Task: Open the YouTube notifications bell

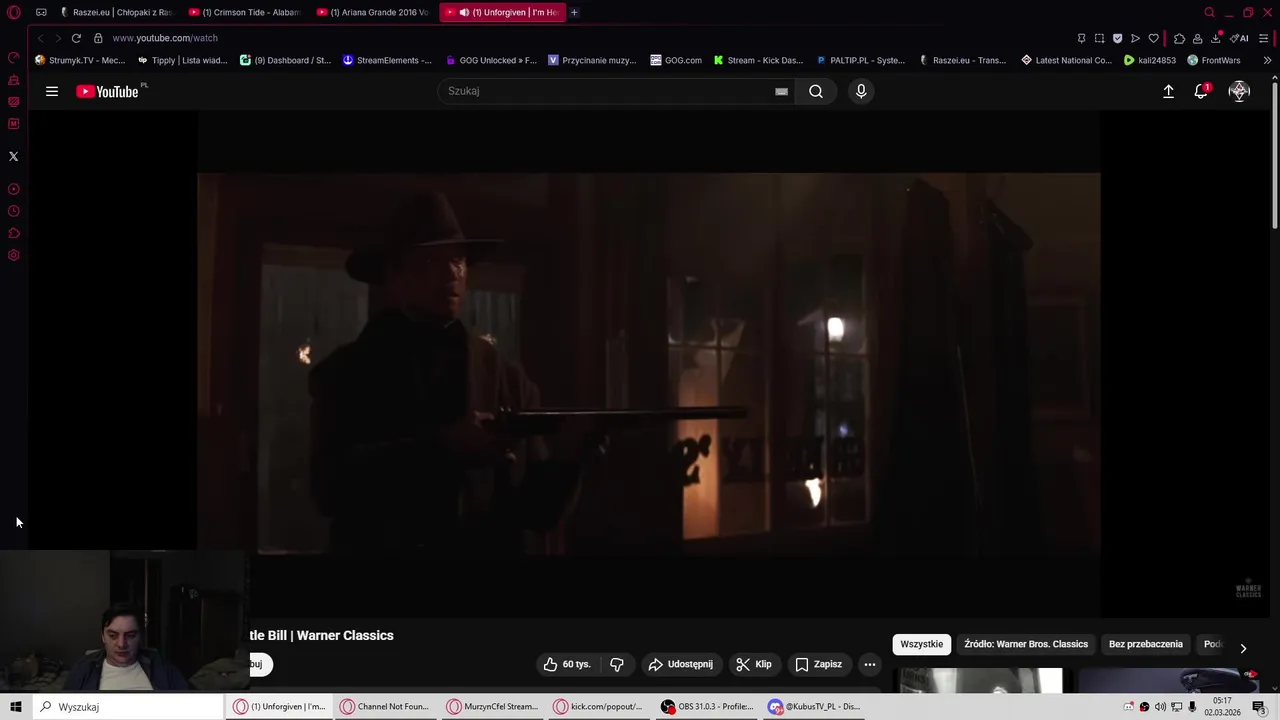Action: (1202, 91)
